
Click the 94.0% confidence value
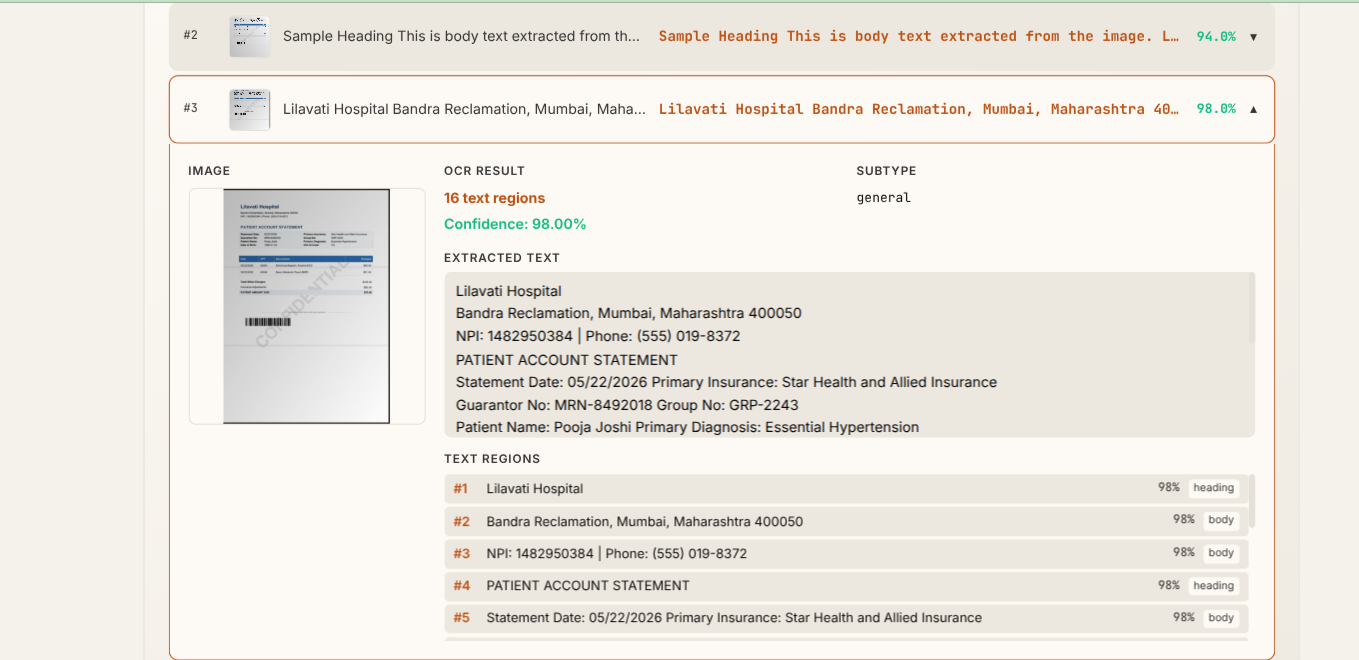(x=1216, y=36)
